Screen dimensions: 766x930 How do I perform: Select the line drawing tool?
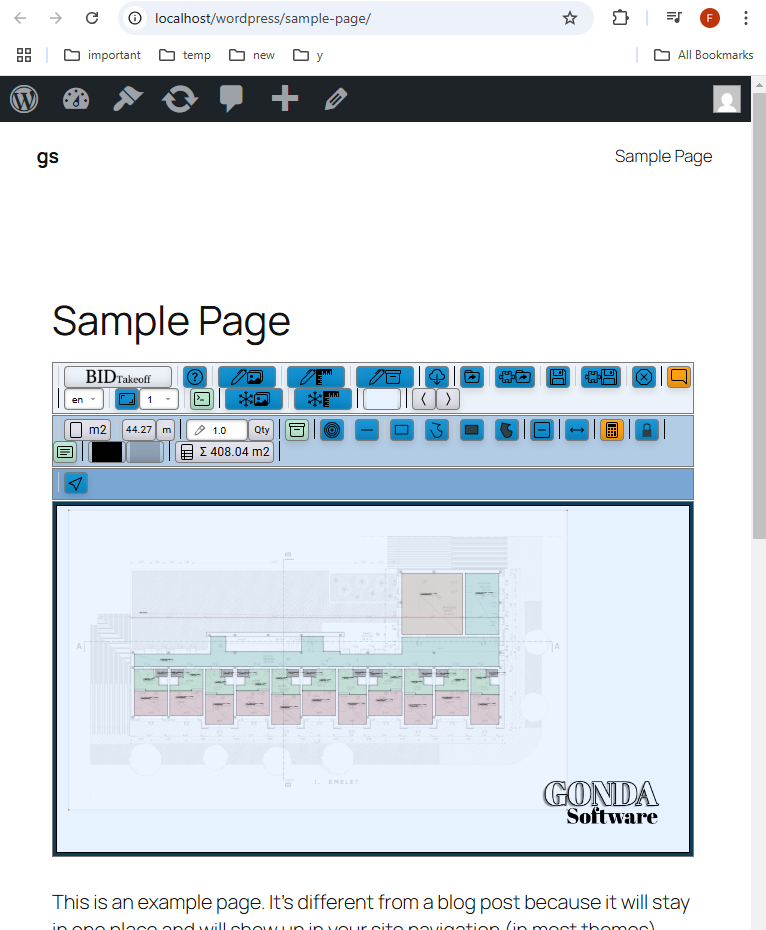coord(367,430)
